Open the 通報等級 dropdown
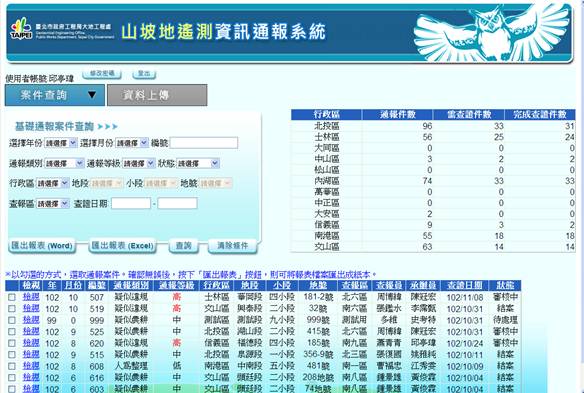Viewport: 584px width, 393px height. (x=139, y=163)
